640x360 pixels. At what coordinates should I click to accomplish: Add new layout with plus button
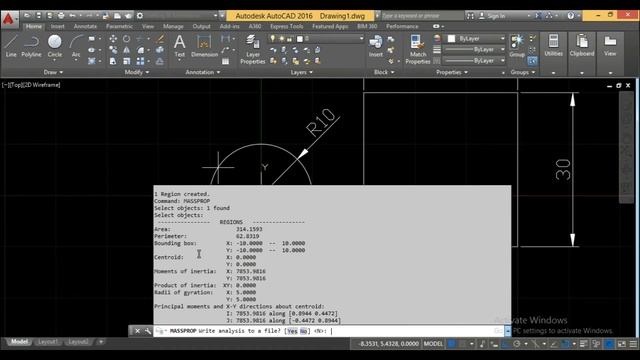click(x=101, y=342)
